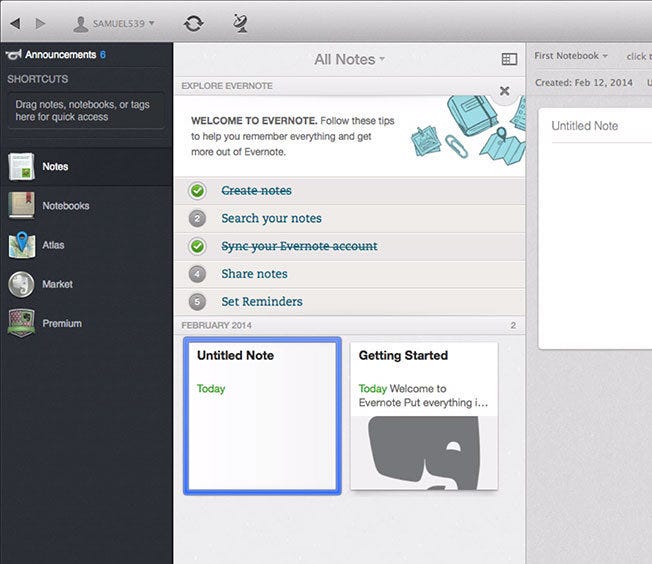Image resolution: width=652 pixels, height=564 pixels.
Task: Open Atlas map view
Action: tap(86, 245)
